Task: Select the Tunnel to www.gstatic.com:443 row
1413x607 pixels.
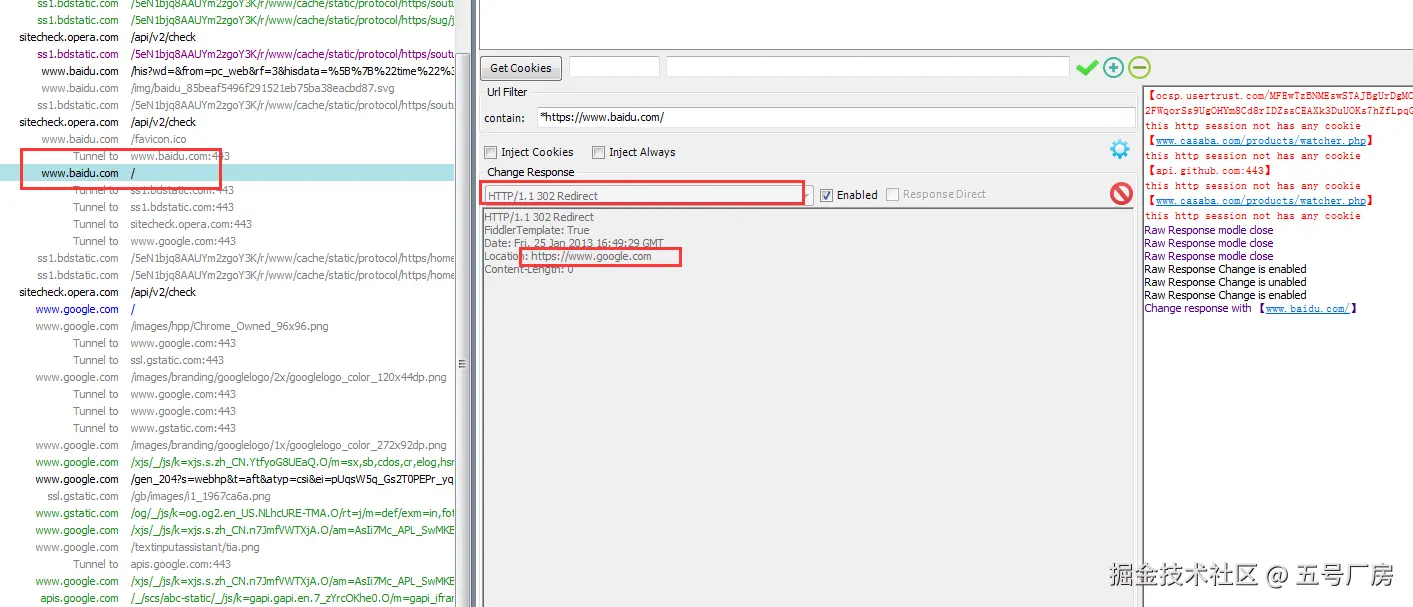Action: [x=227, y=428]
